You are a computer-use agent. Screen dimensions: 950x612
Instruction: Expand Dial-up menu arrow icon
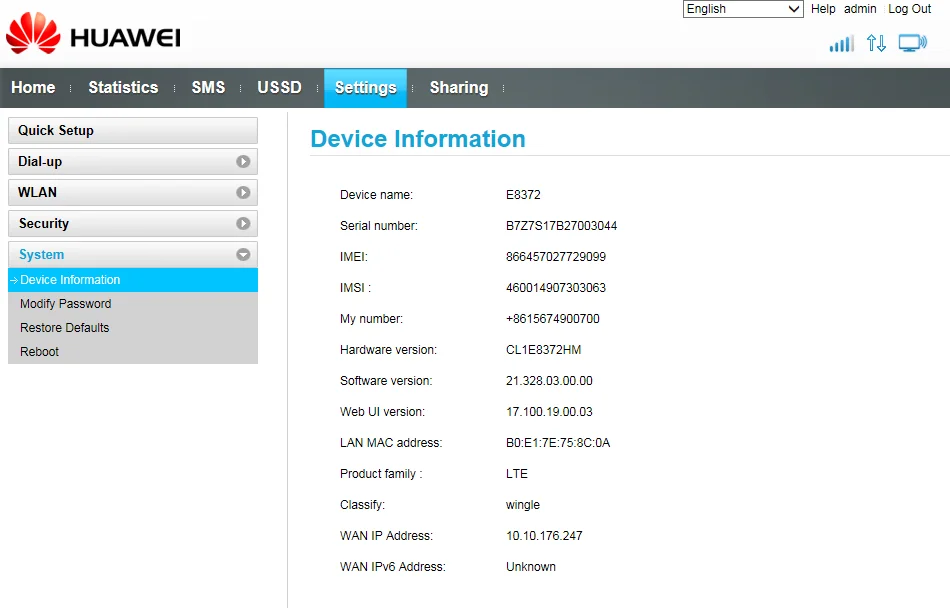(x=243, y=162)
